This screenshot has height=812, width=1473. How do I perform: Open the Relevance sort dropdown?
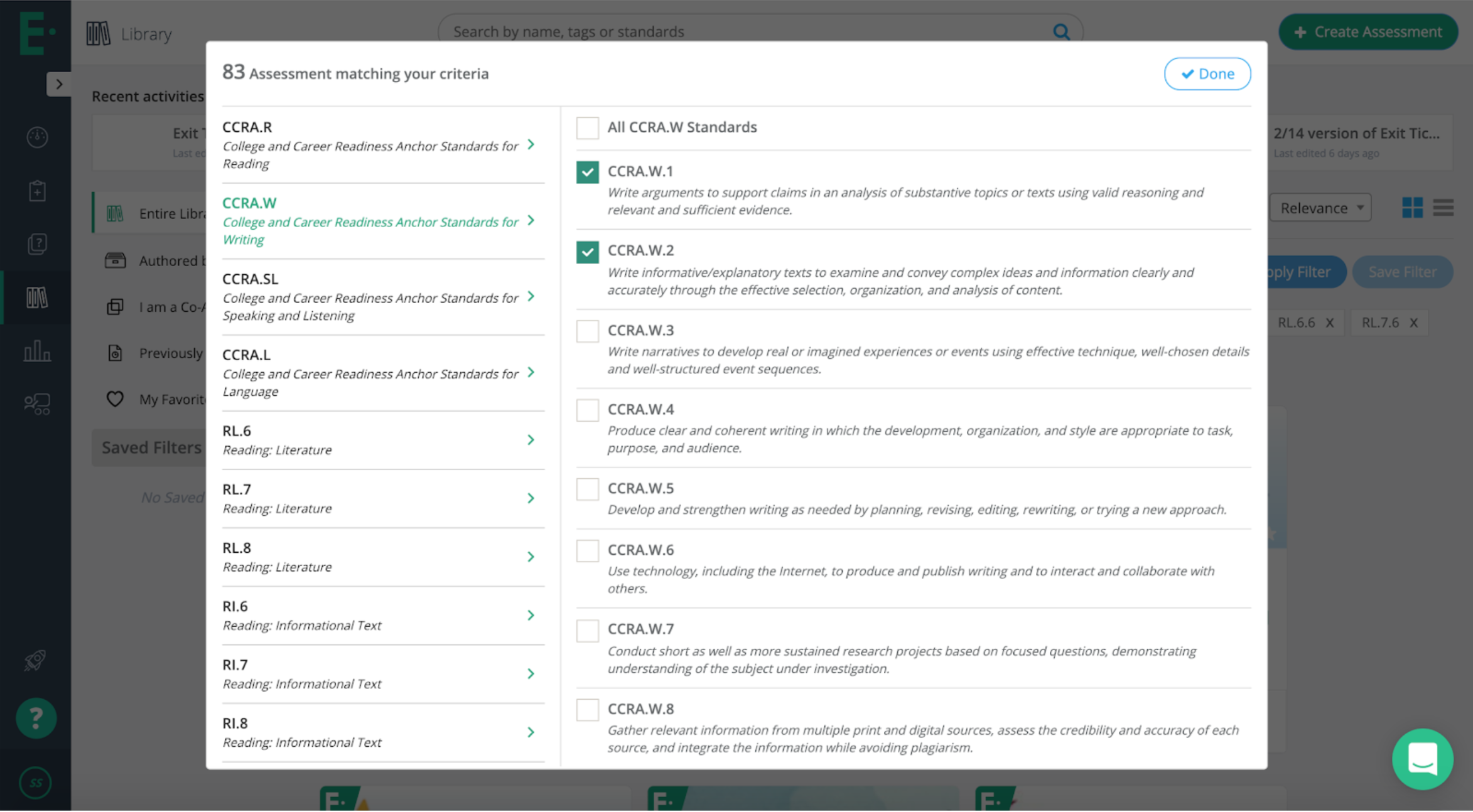1320,207
